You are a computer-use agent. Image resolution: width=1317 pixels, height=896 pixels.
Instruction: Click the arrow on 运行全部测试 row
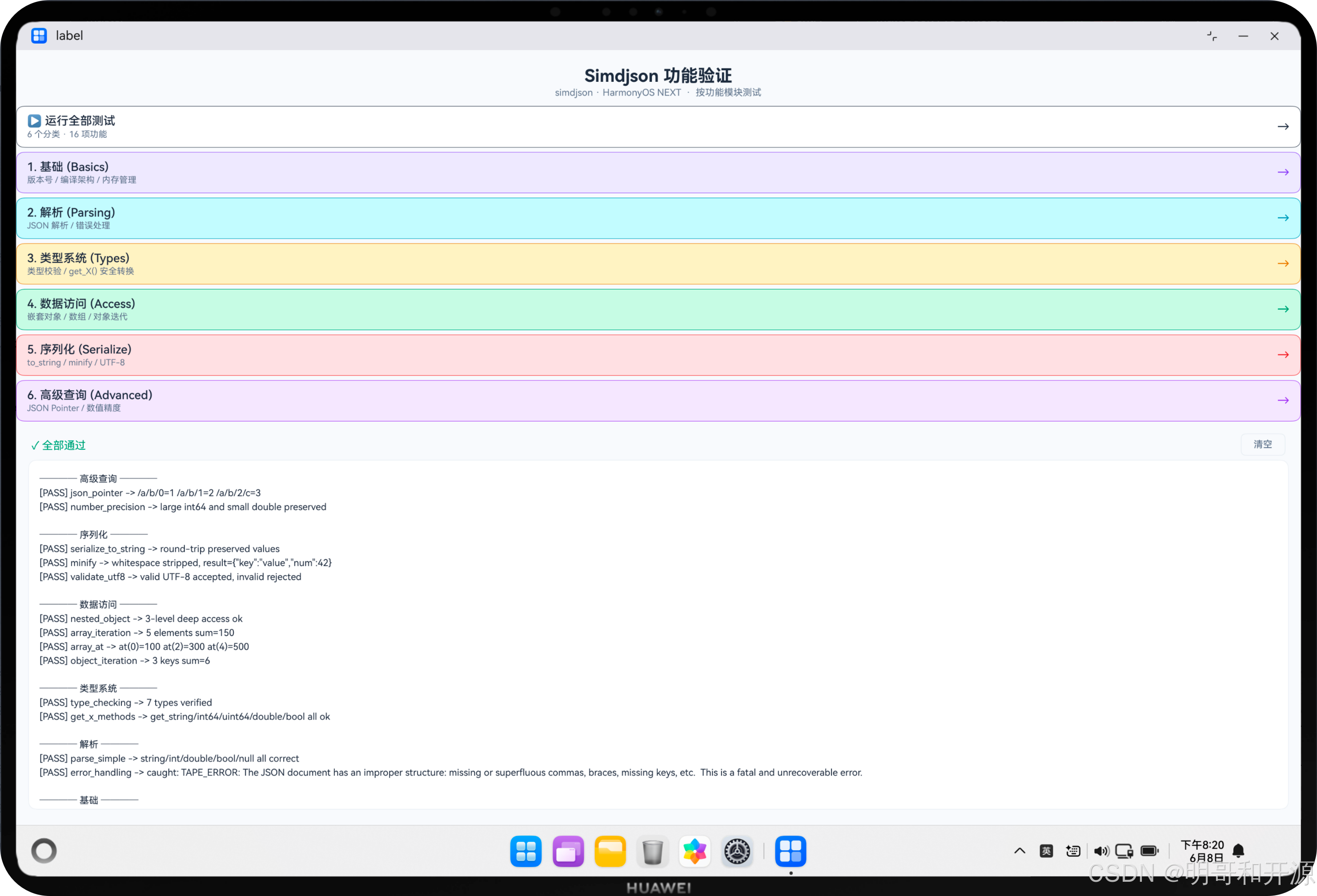1283,127
